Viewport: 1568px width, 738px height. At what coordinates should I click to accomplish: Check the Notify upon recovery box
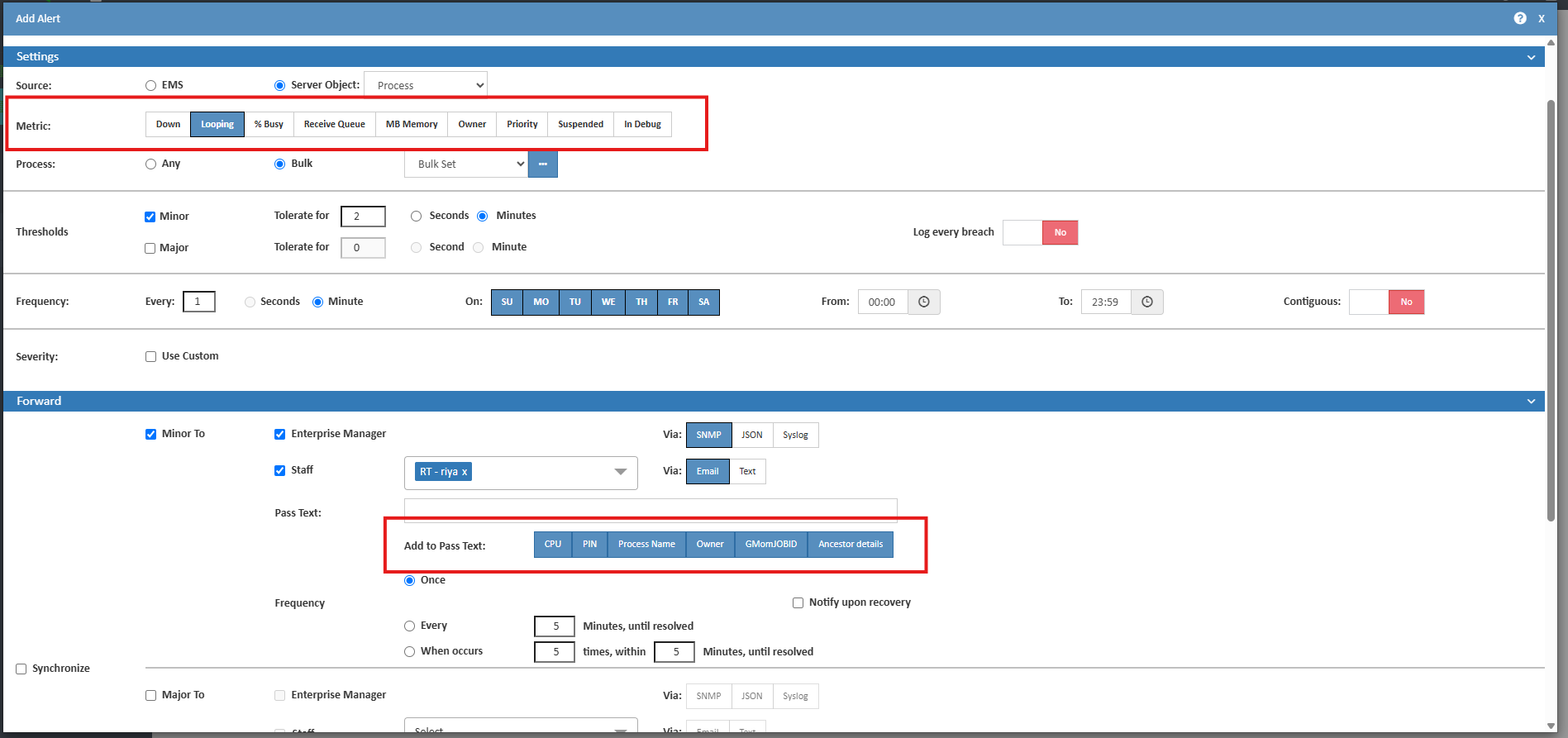click(798, 602)
